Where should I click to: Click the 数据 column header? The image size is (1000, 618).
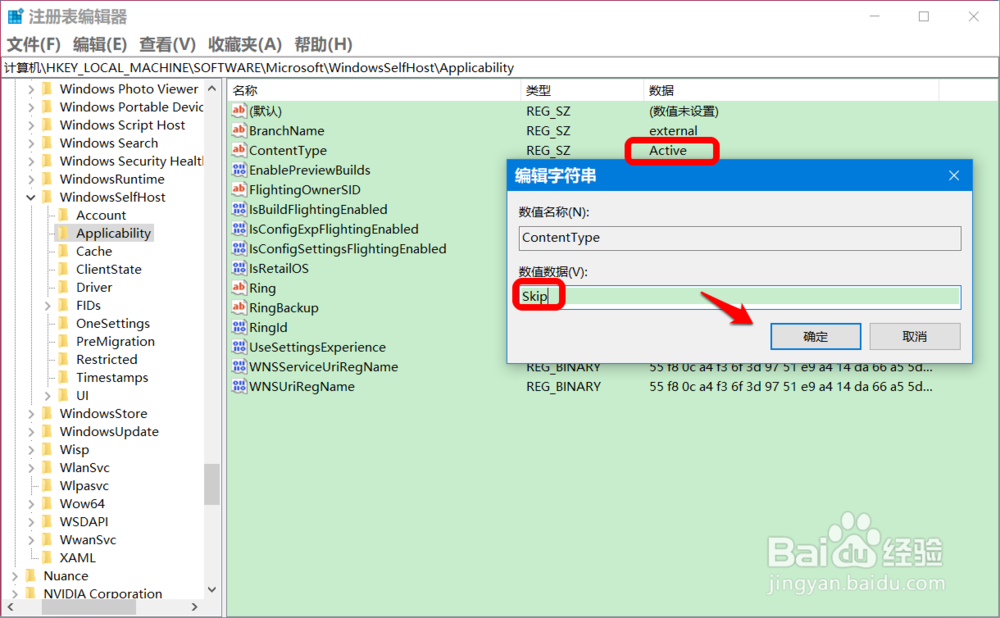click(x=791, y=91)
